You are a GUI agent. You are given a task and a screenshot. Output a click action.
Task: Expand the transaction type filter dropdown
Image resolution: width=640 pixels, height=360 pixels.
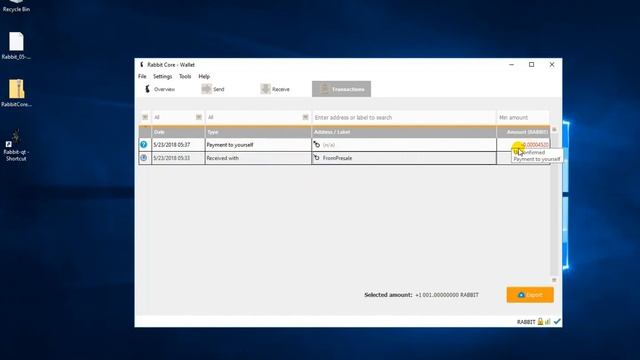click(258, 118)
